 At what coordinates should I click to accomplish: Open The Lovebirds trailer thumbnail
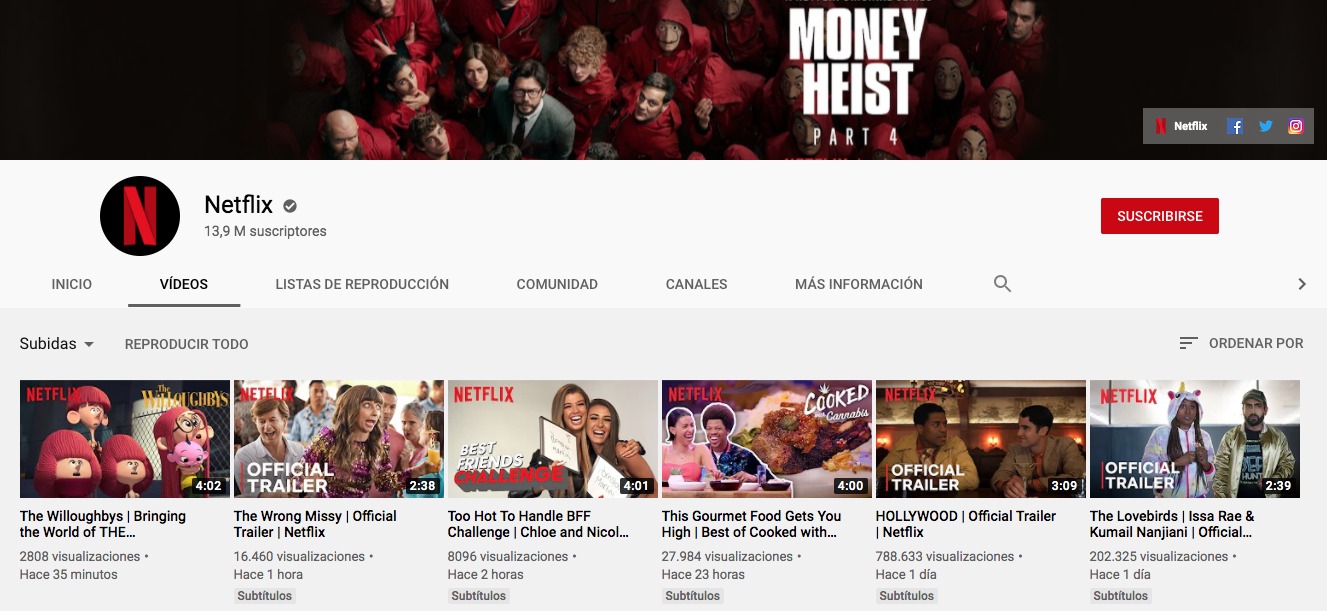tap(1195, 439)
